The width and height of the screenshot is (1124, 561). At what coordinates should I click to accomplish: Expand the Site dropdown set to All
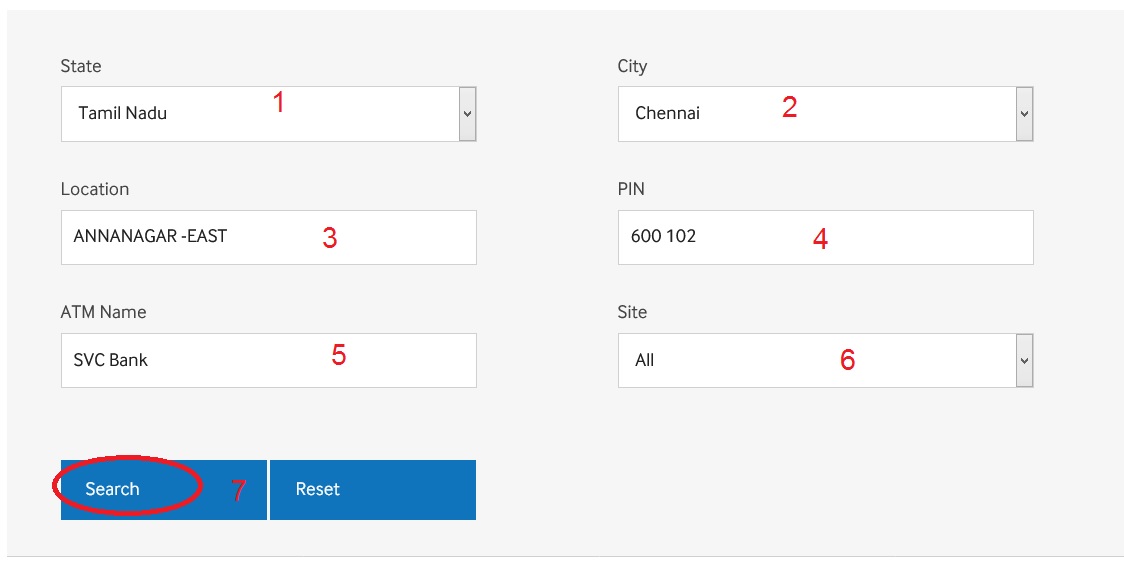point(825,360)
